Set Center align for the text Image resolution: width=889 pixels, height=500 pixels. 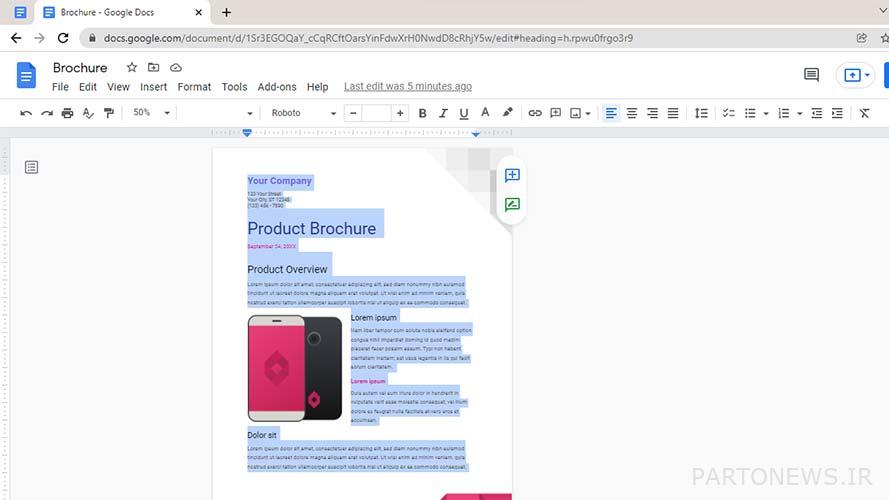pyautogui.click(x=632, y=113)
